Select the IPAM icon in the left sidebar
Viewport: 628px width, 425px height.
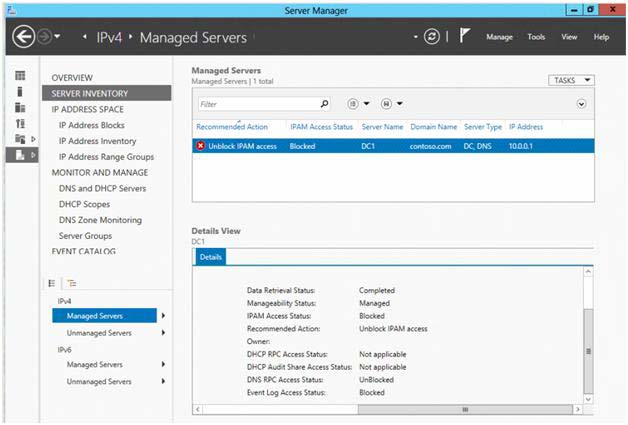pyautogui.click(x=20, y=155)
